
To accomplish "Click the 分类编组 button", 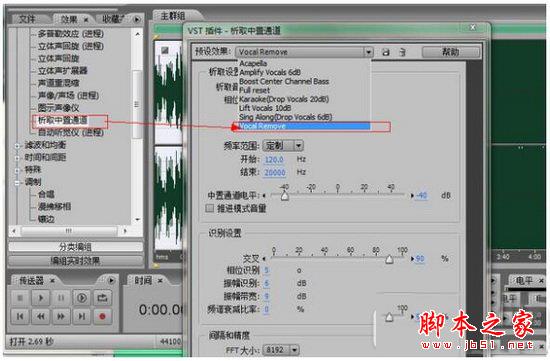I will (75, 247).
